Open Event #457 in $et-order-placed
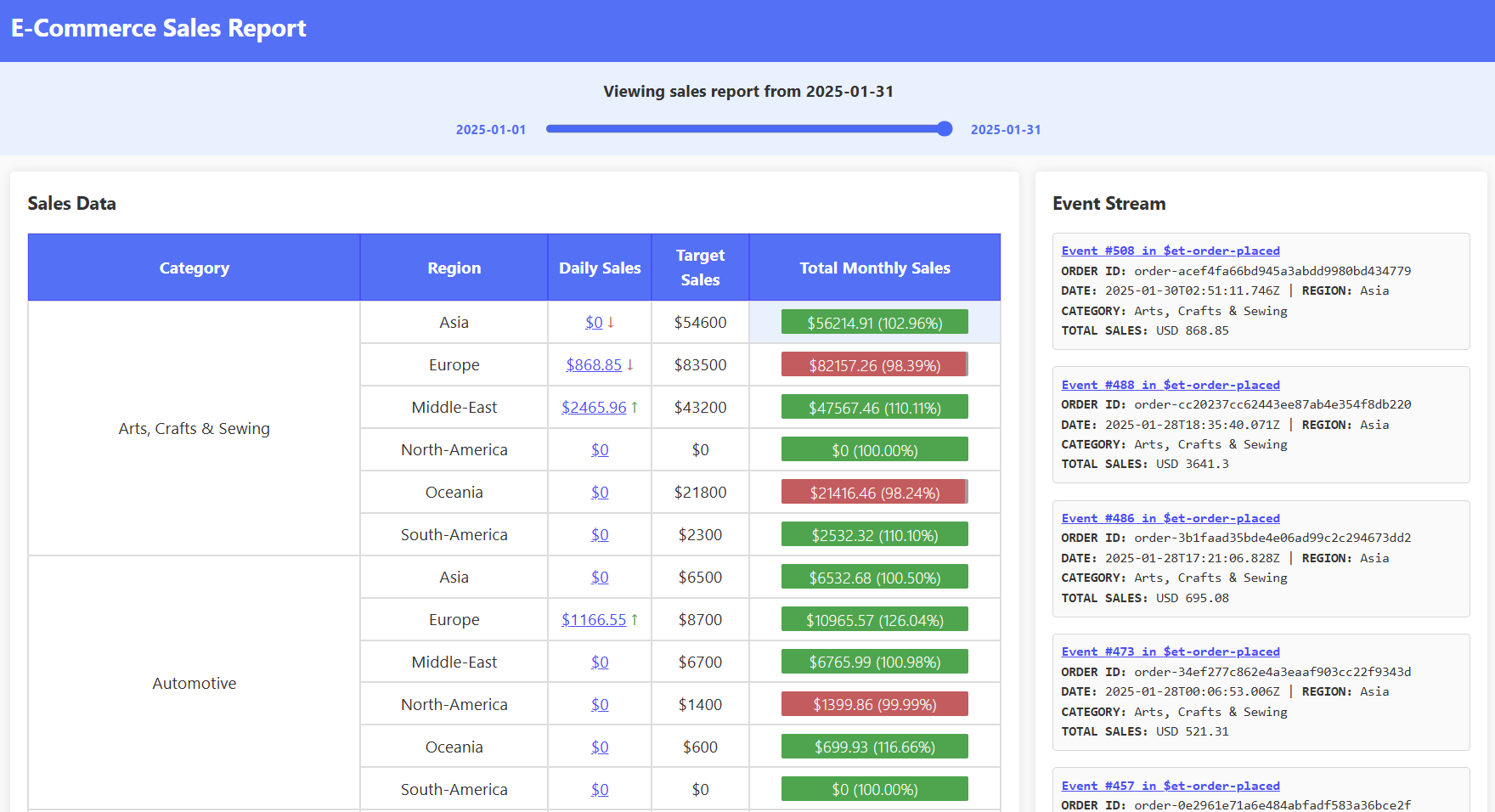This screenshot has height=812, width=1495. pos(1171,785)
